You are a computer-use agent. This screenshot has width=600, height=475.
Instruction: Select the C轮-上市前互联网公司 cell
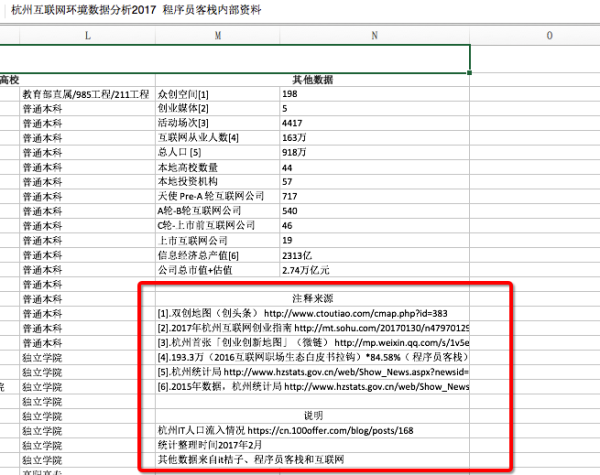[218, 225]
